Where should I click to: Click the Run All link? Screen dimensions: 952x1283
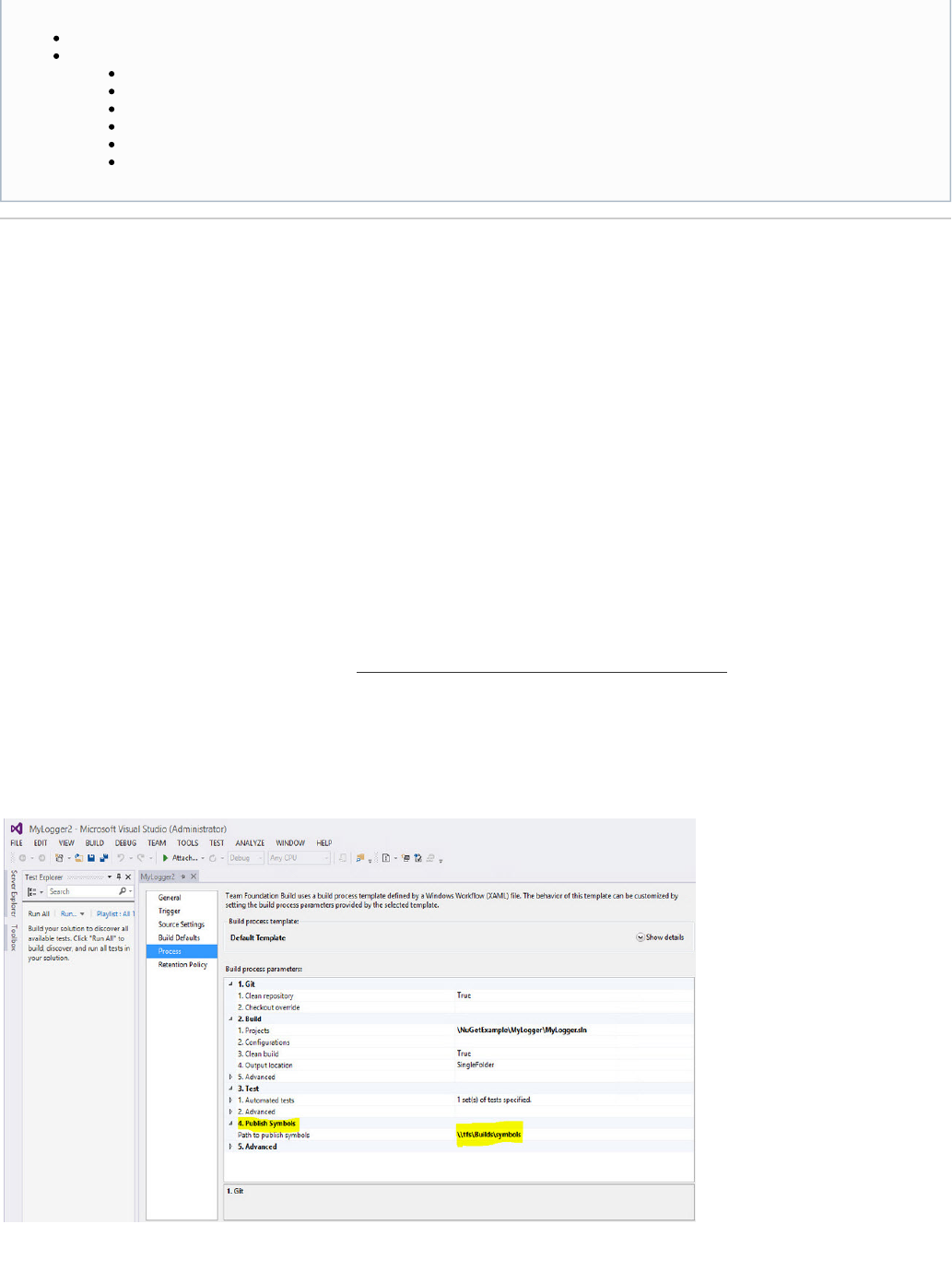click(x=39, y=914)
